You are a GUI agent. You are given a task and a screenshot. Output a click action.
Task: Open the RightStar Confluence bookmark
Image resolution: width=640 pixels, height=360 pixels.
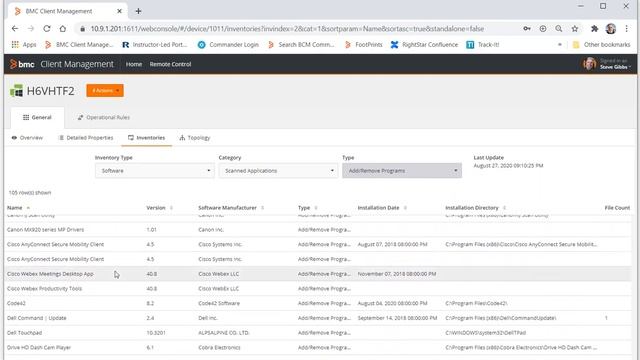424,44
